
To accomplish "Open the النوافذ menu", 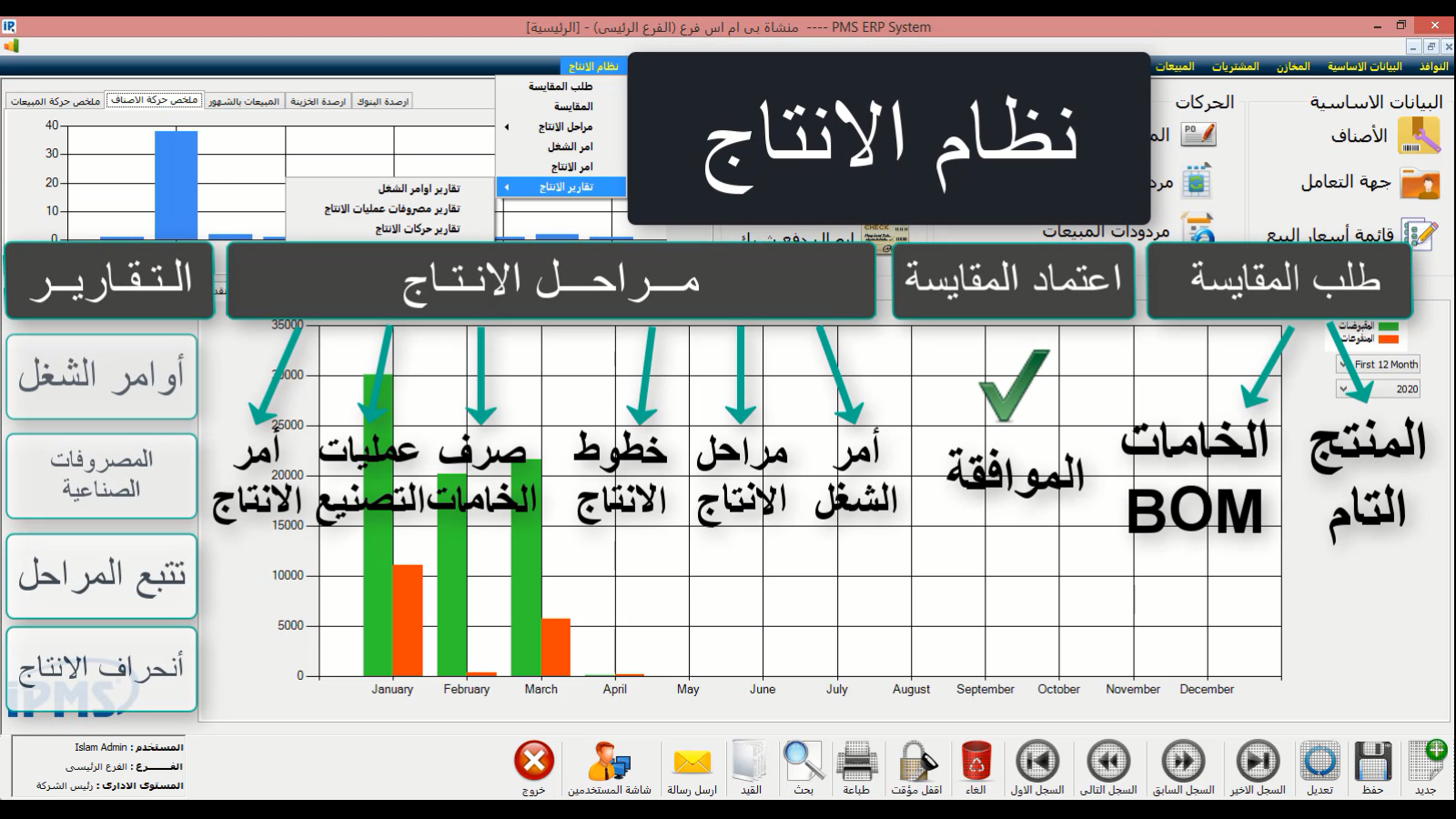I will coord(1434,66).
